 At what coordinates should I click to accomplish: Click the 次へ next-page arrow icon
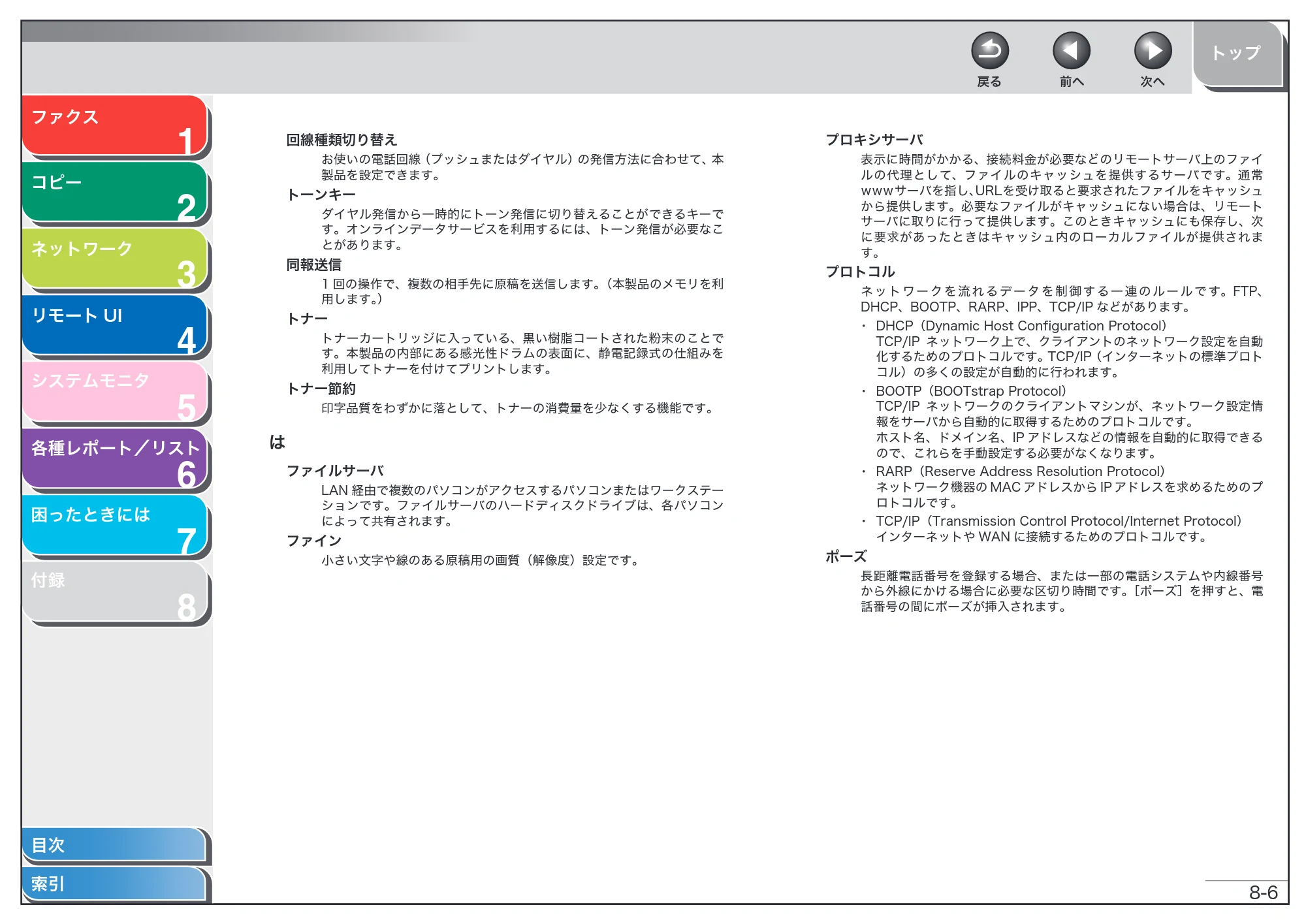point(1153,51)
